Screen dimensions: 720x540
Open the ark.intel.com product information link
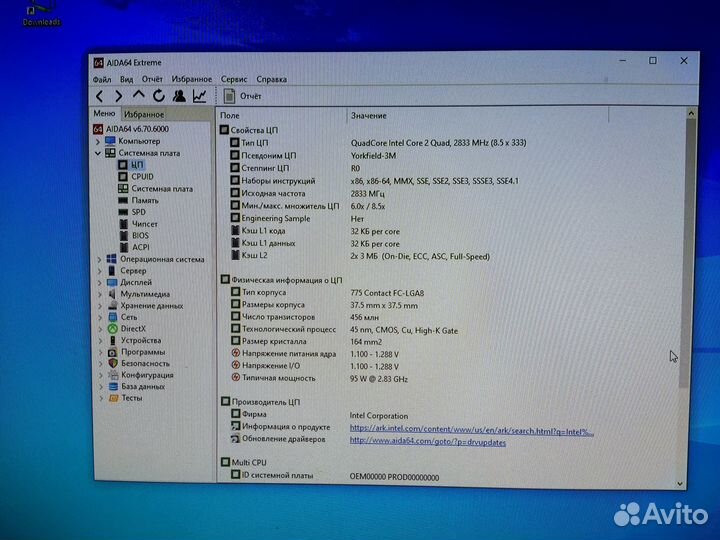click(x=472, y=429)
